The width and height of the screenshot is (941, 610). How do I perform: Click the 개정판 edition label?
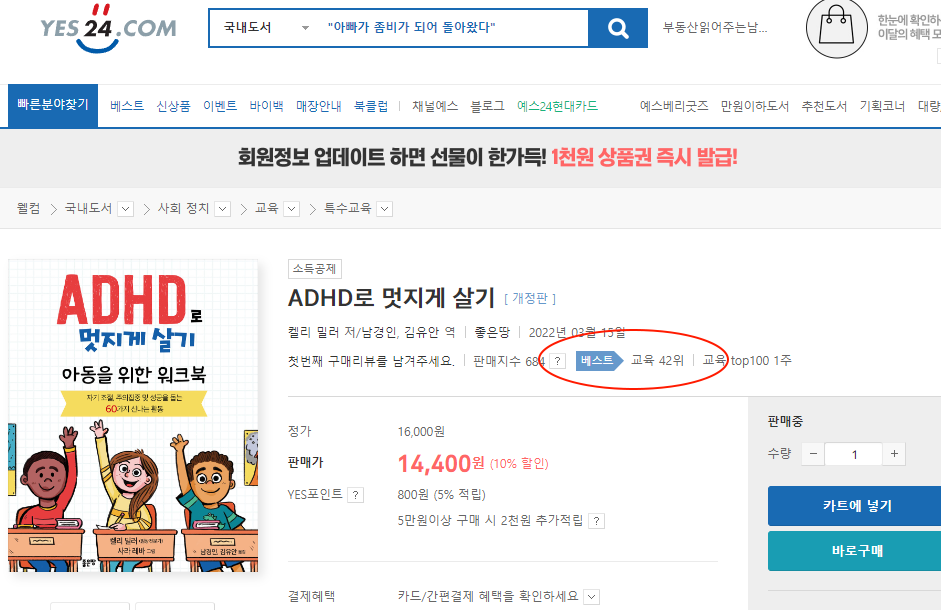point(530,299)
